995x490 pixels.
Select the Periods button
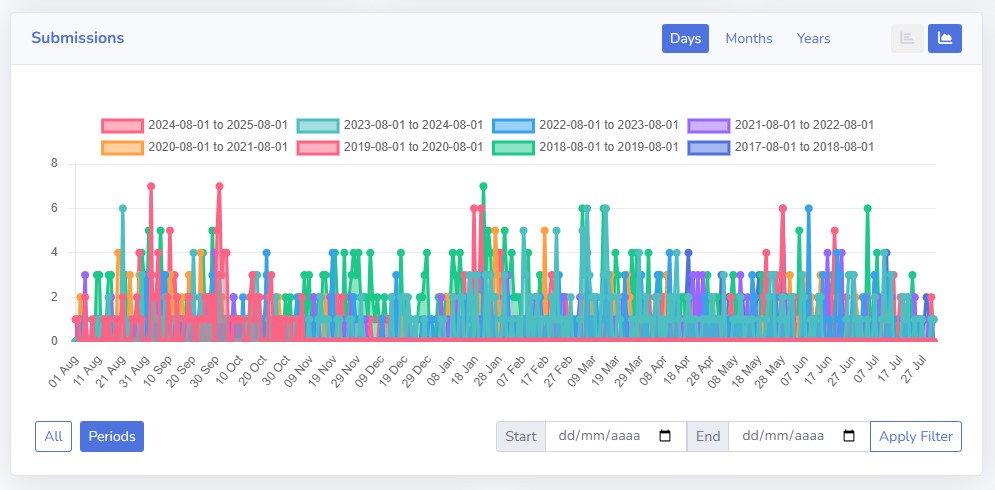pyautogui.click(x=112, y=437)
